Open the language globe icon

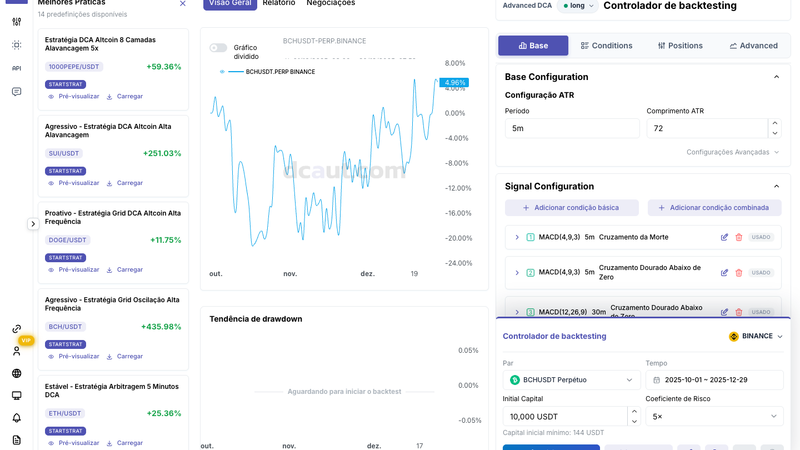point(16,373)
